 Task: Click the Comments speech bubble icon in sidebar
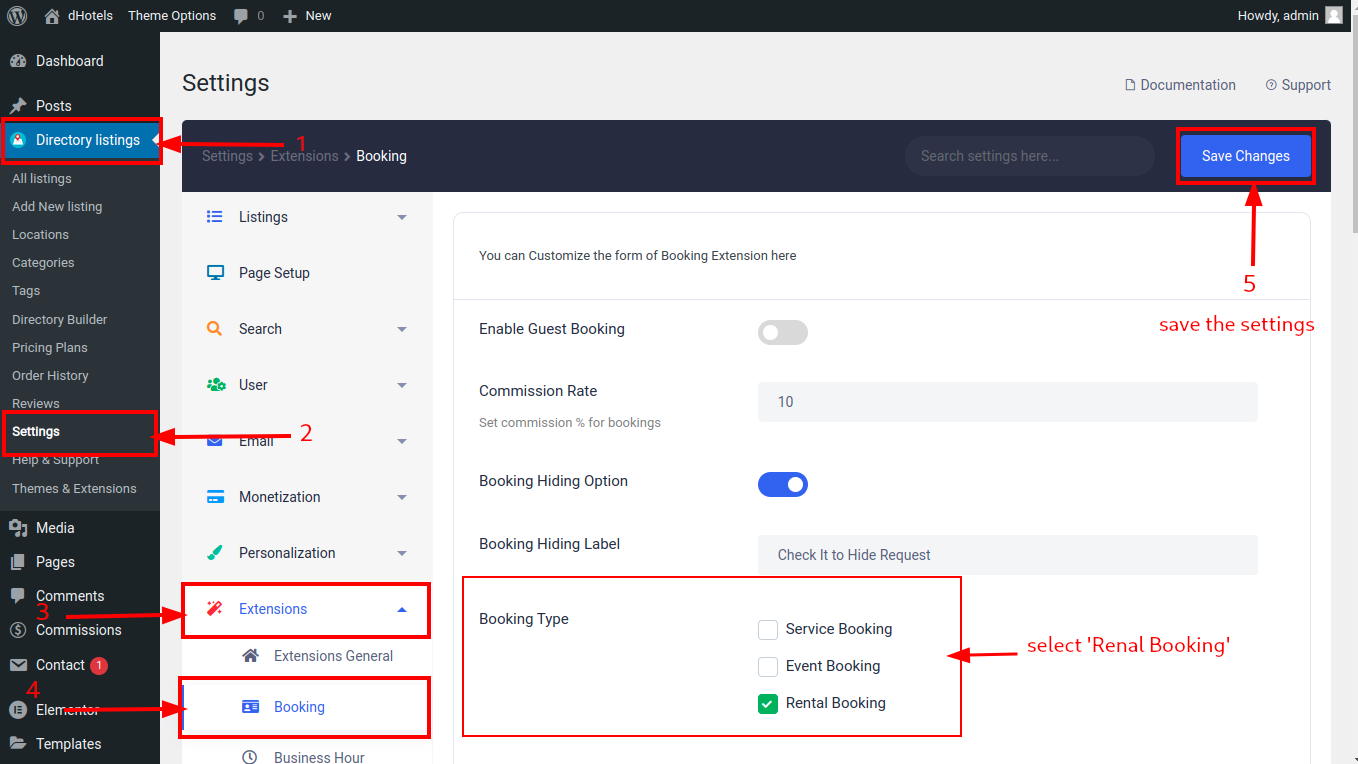18,596
